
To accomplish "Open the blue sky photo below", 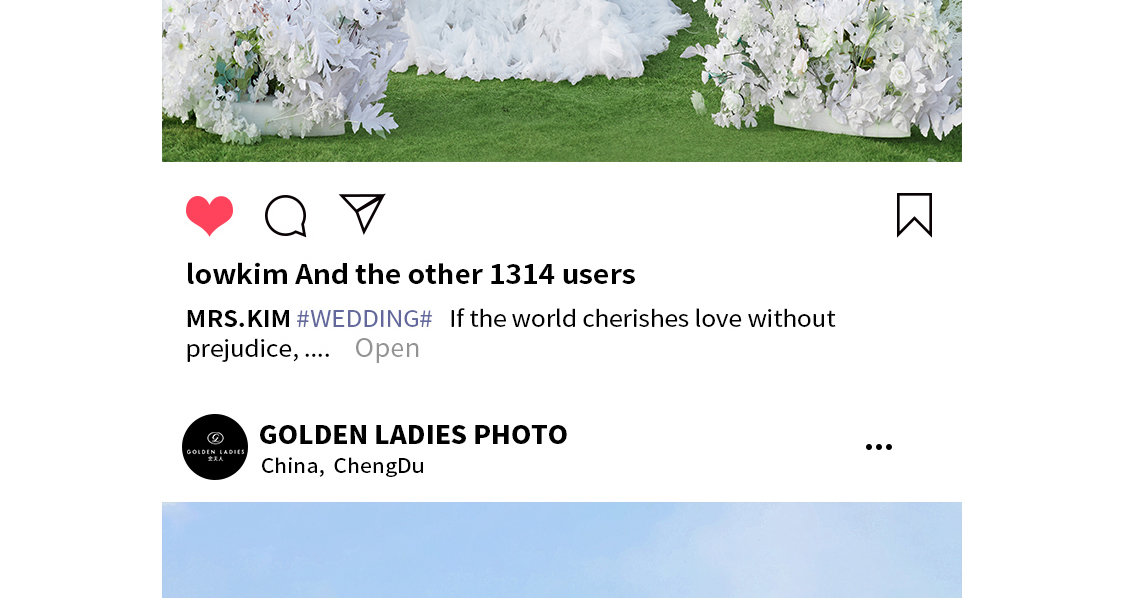I will pos(562,550).
